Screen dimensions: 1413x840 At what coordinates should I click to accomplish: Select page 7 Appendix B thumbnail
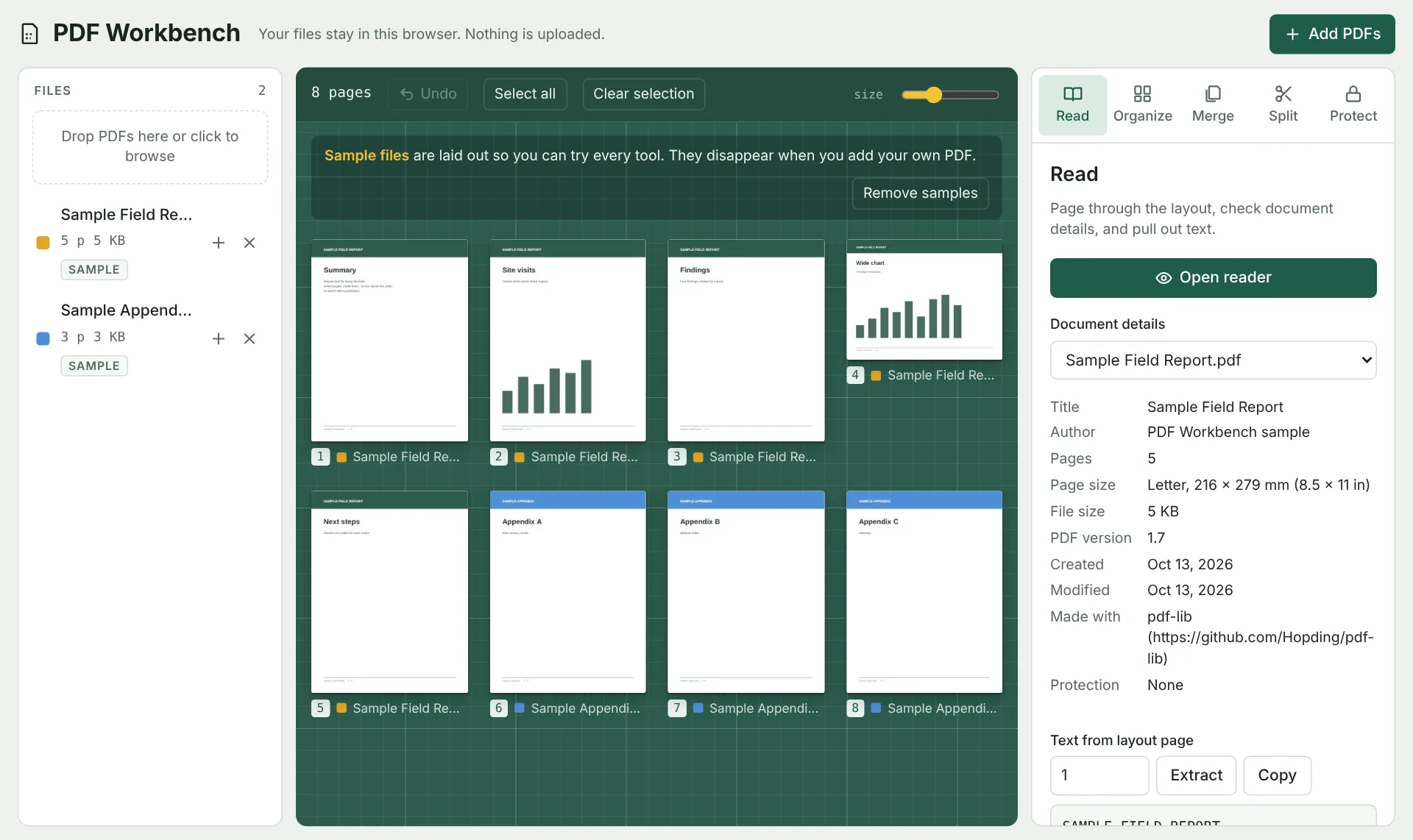[x=746, y=592]
